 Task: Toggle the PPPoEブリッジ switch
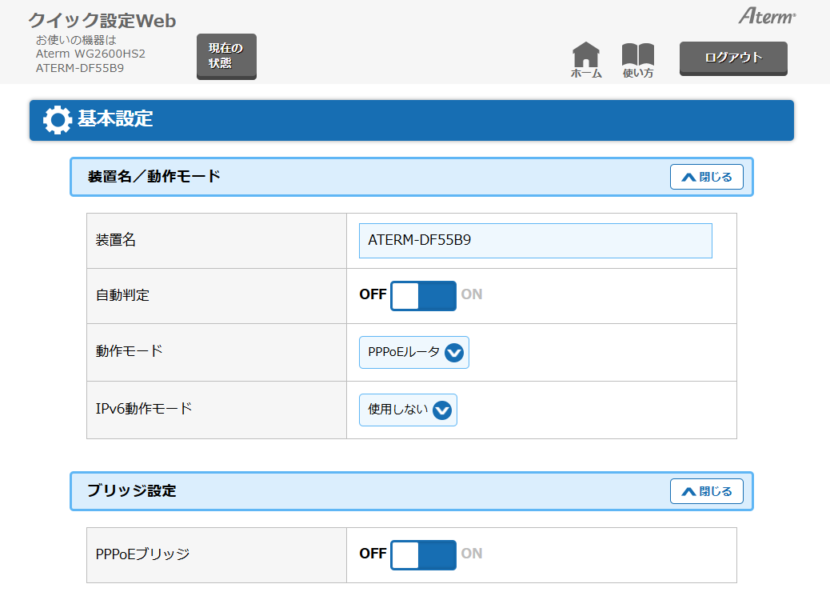[x=423, y=554]
